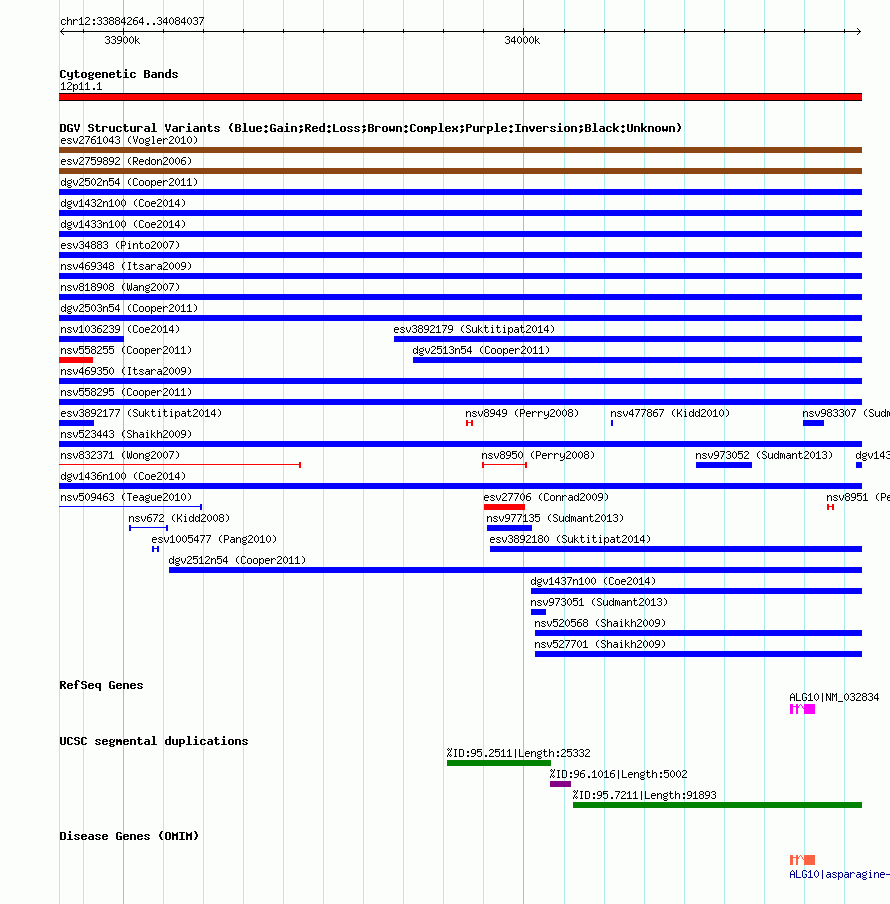Image resolution: width=890 pixels, height=904 pixels.
Task: Click the magenta ALG10 RefSeq gene glyph
Action: click(x=802, y=709)
